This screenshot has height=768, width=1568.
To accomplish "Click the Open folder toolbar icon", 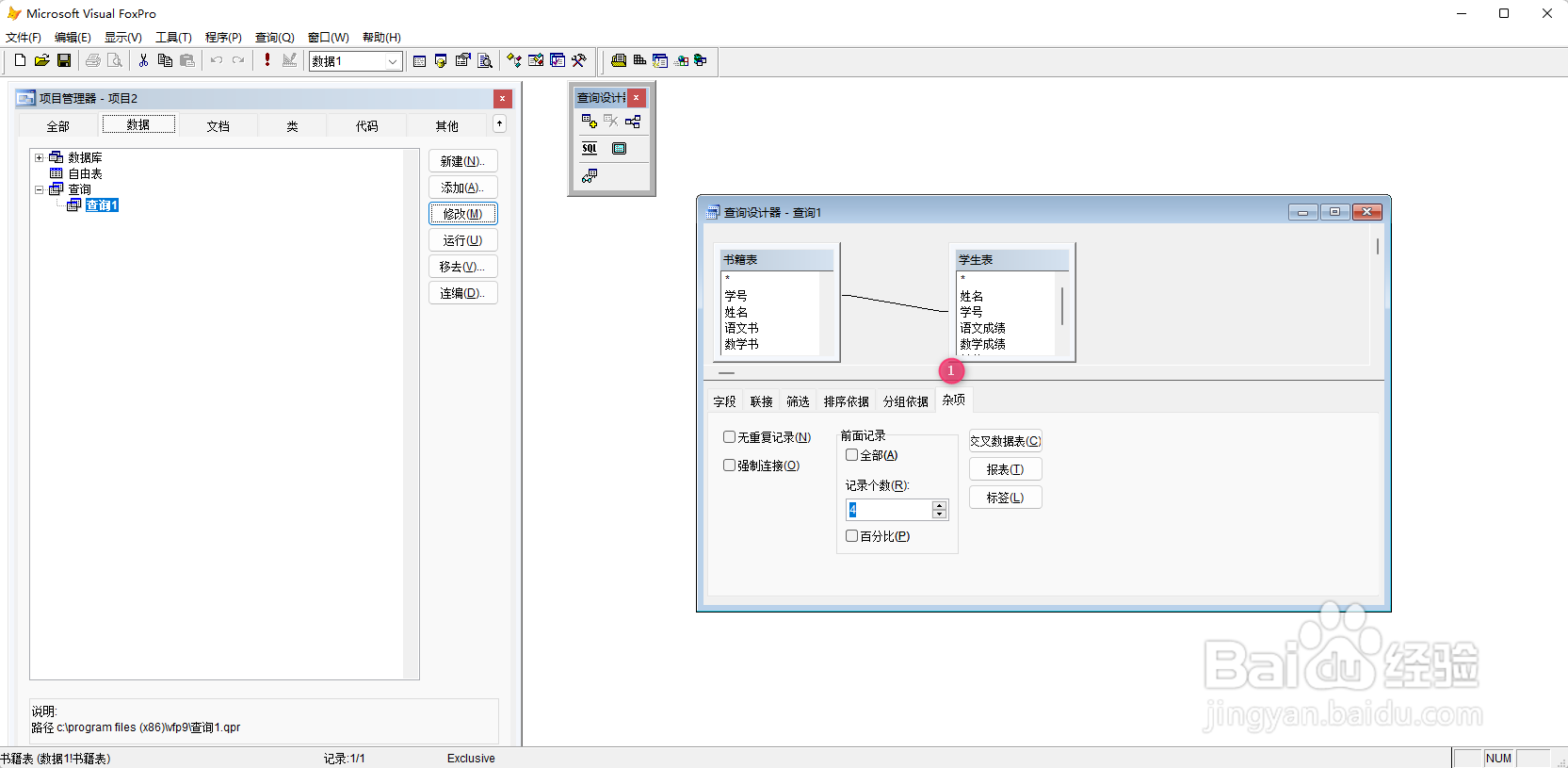I will [x=41, y=60].
